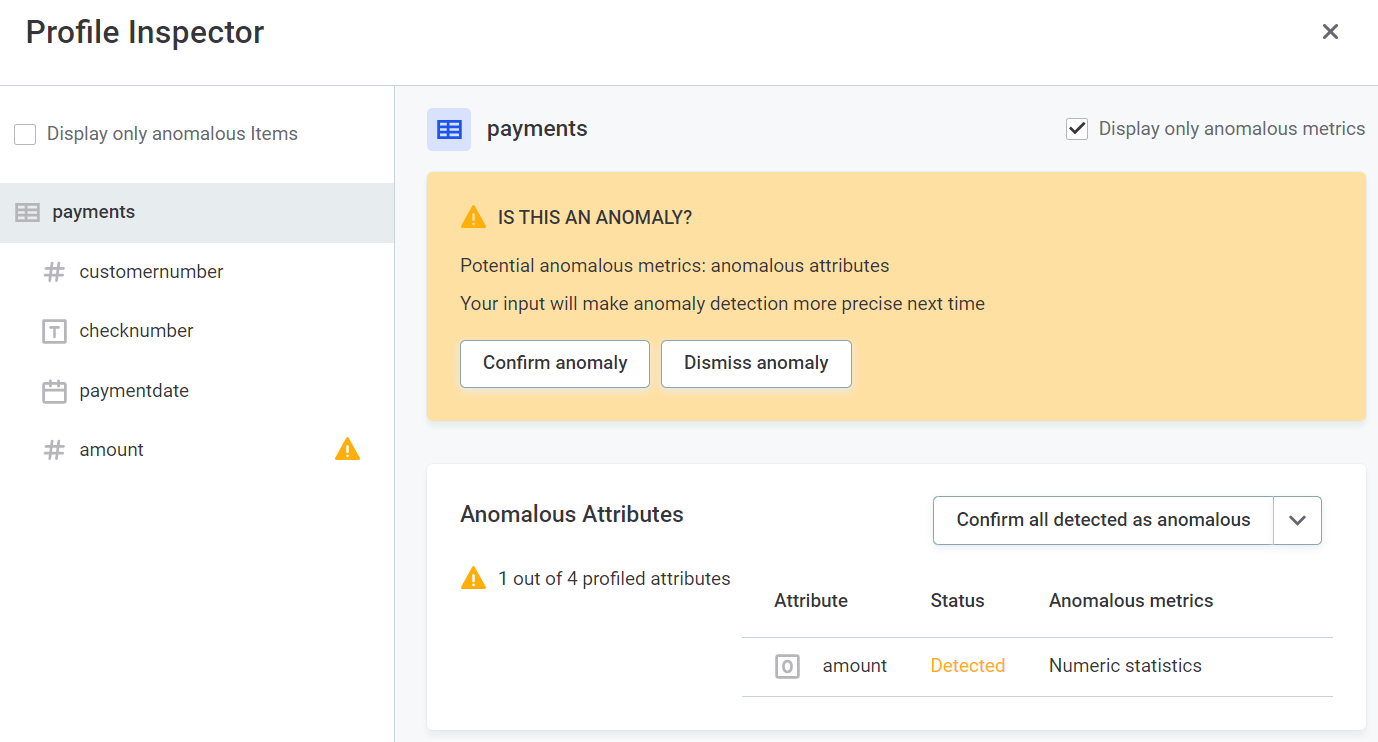Screen dimensions: 1378x742
Task: Click the hash icon beside amount
Action: point(54,450)
